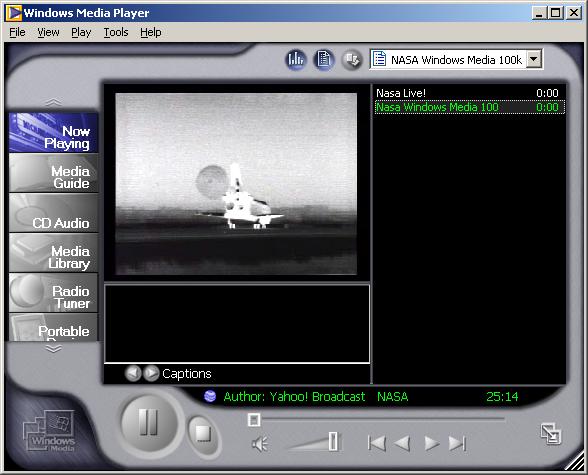Pause the playback
The width and height of the screenshot is (588, 475).
[149, 422]
